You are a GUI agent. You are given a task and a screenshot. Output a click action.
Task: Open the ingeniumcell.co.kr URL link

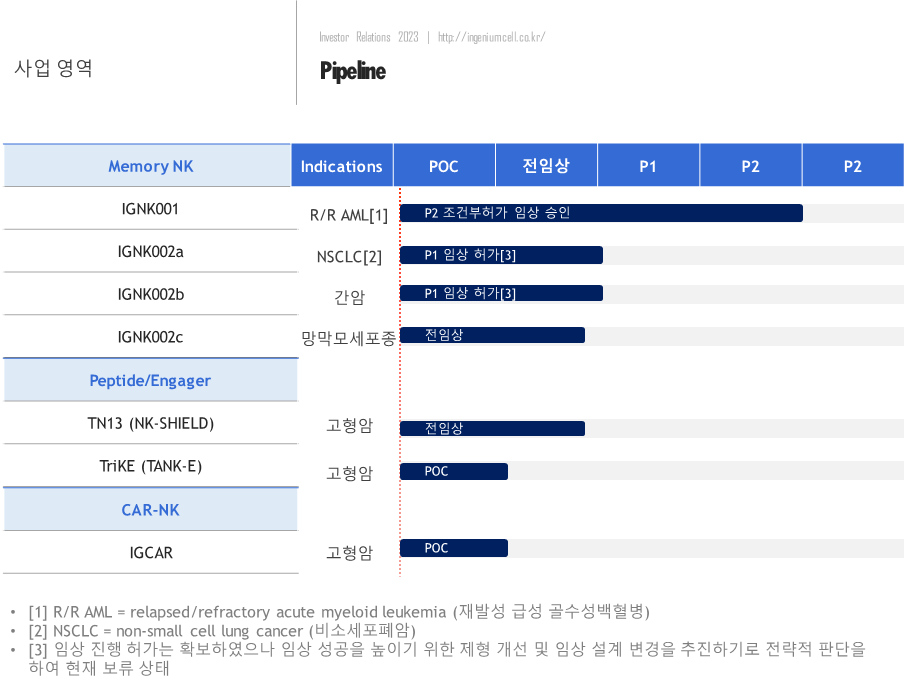click(491, 37)
